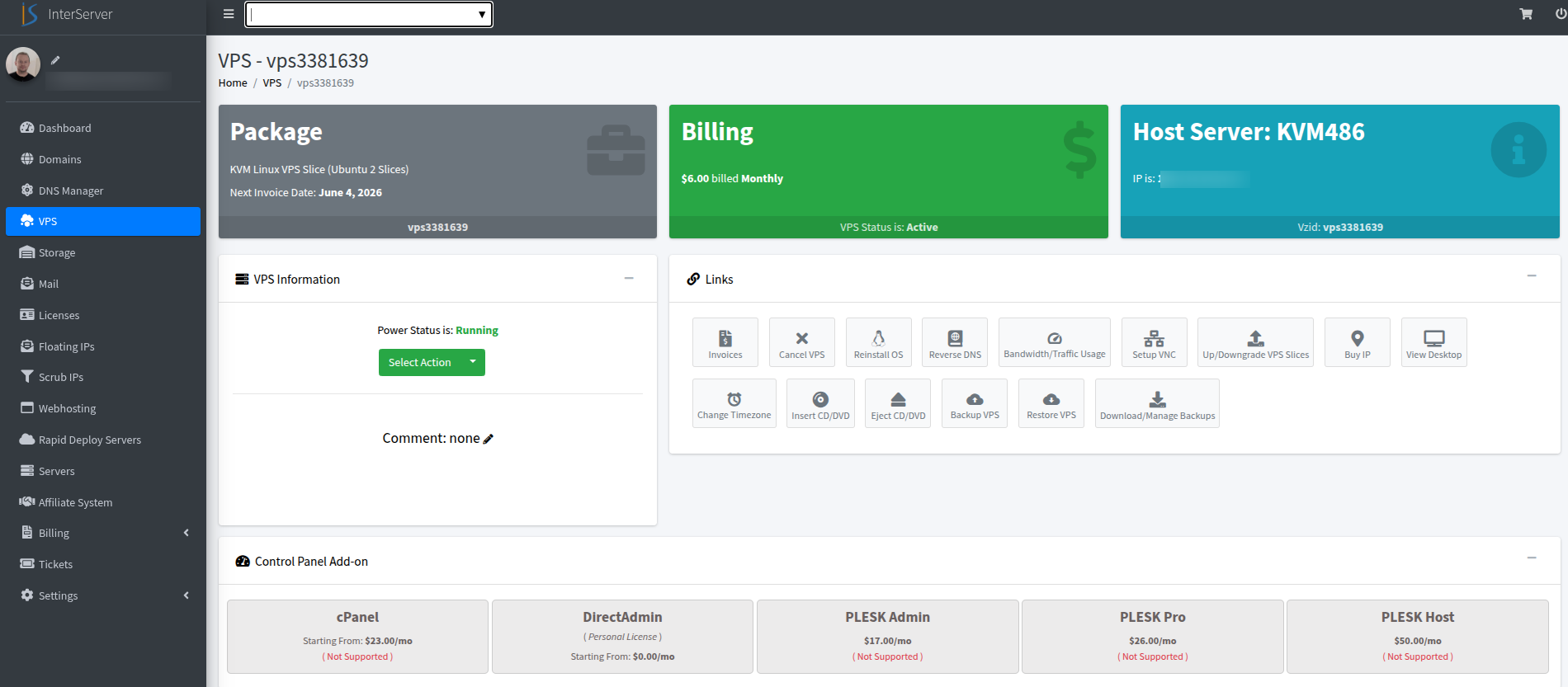Open Change Timezone tile
Screen dimensions: 1568x687
click(734, 403)
